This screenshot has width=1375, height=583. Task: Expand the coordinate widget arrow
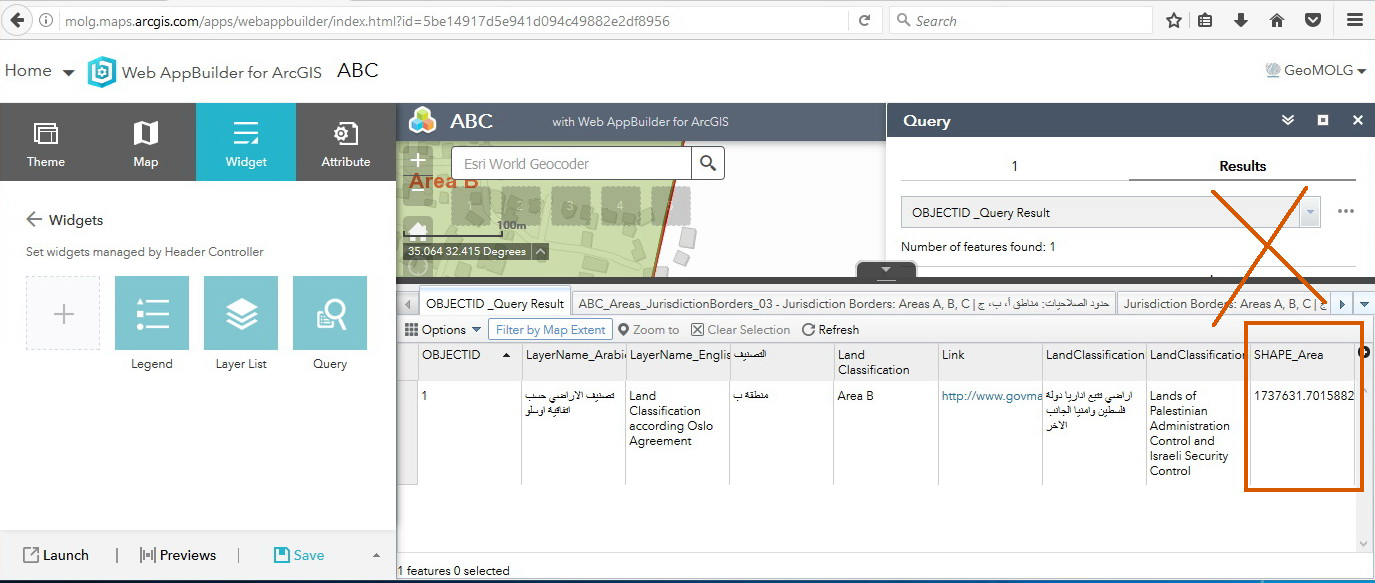point(540,252)
